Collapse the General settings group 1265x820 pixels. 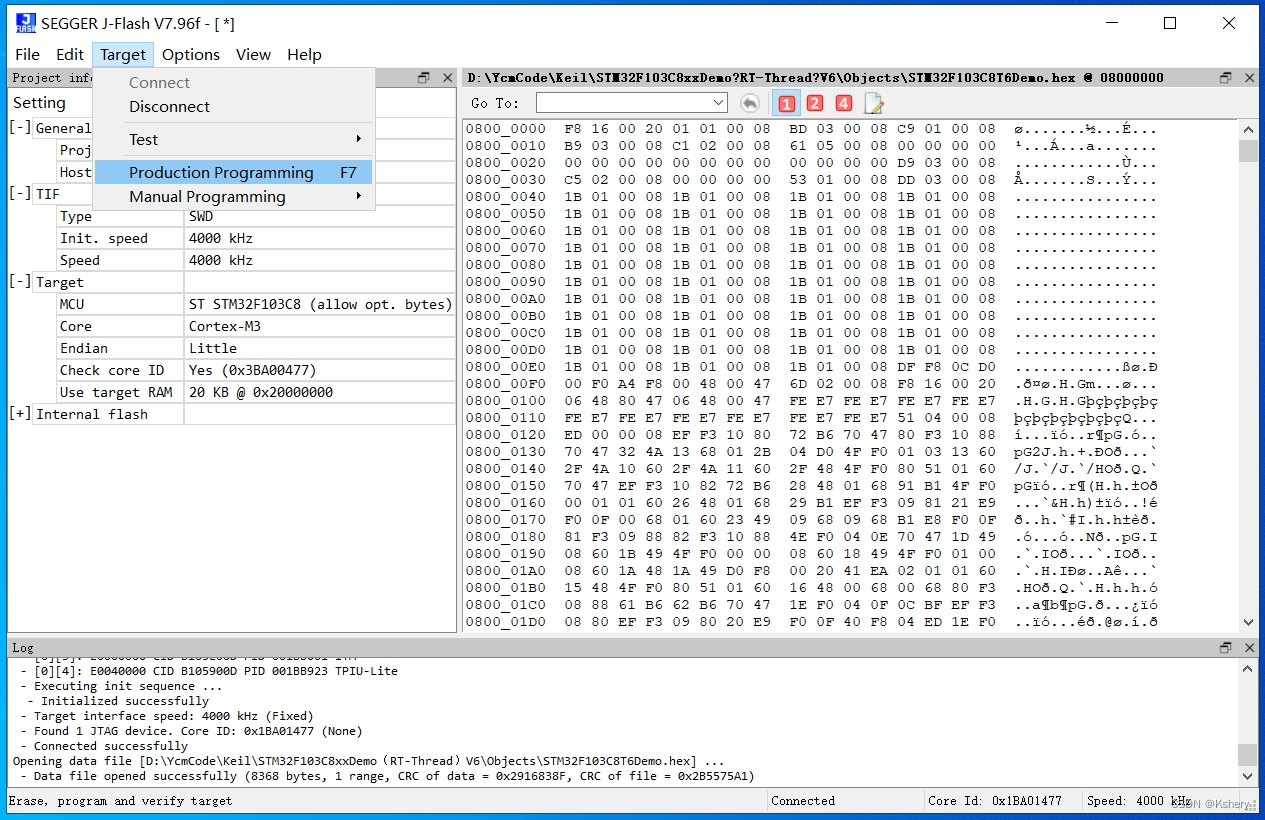(19, 128)
